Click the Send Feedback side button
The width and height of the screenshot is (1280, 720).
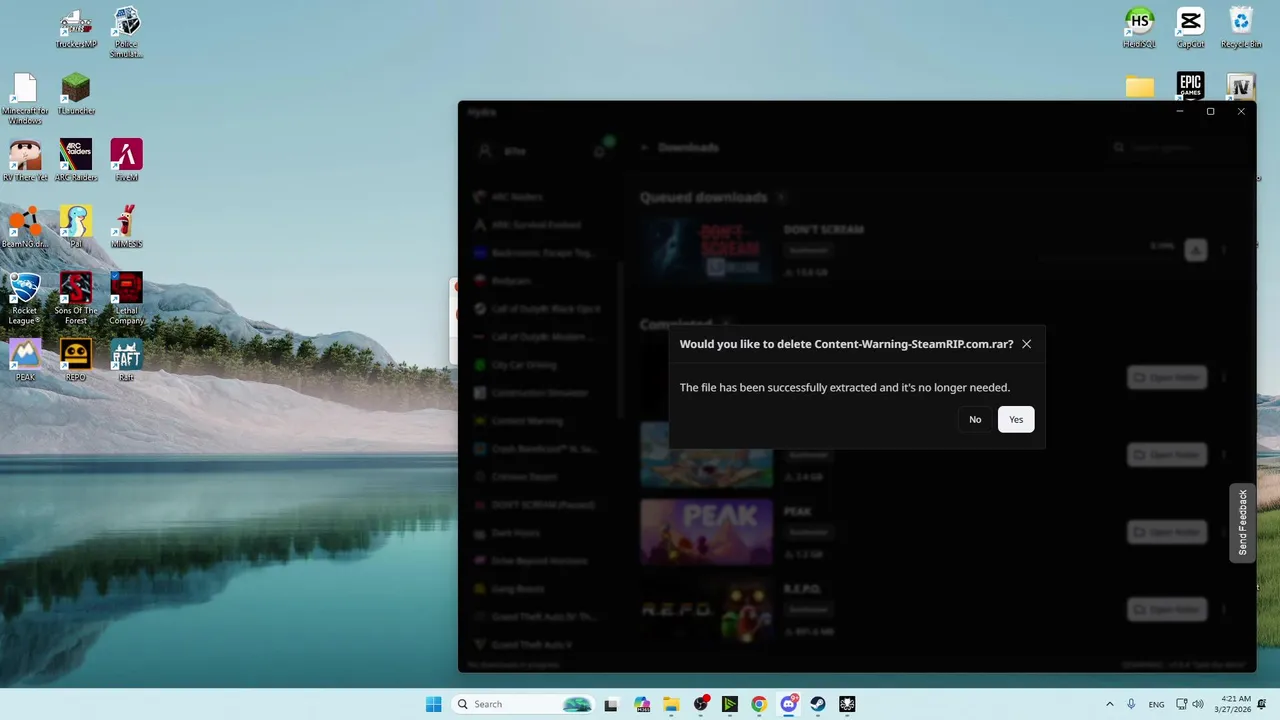(x=1243, y=523)
